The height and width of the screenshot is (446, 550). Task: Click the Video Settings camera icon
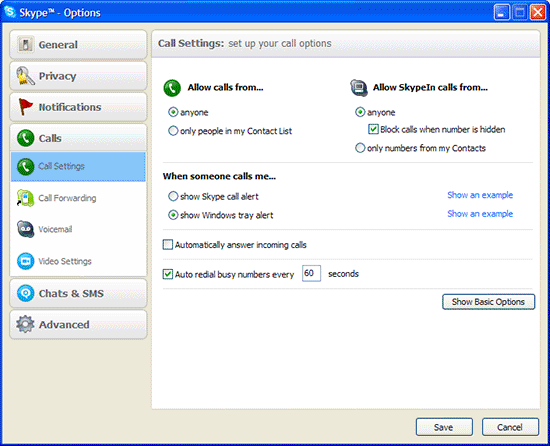click(25, 261)
